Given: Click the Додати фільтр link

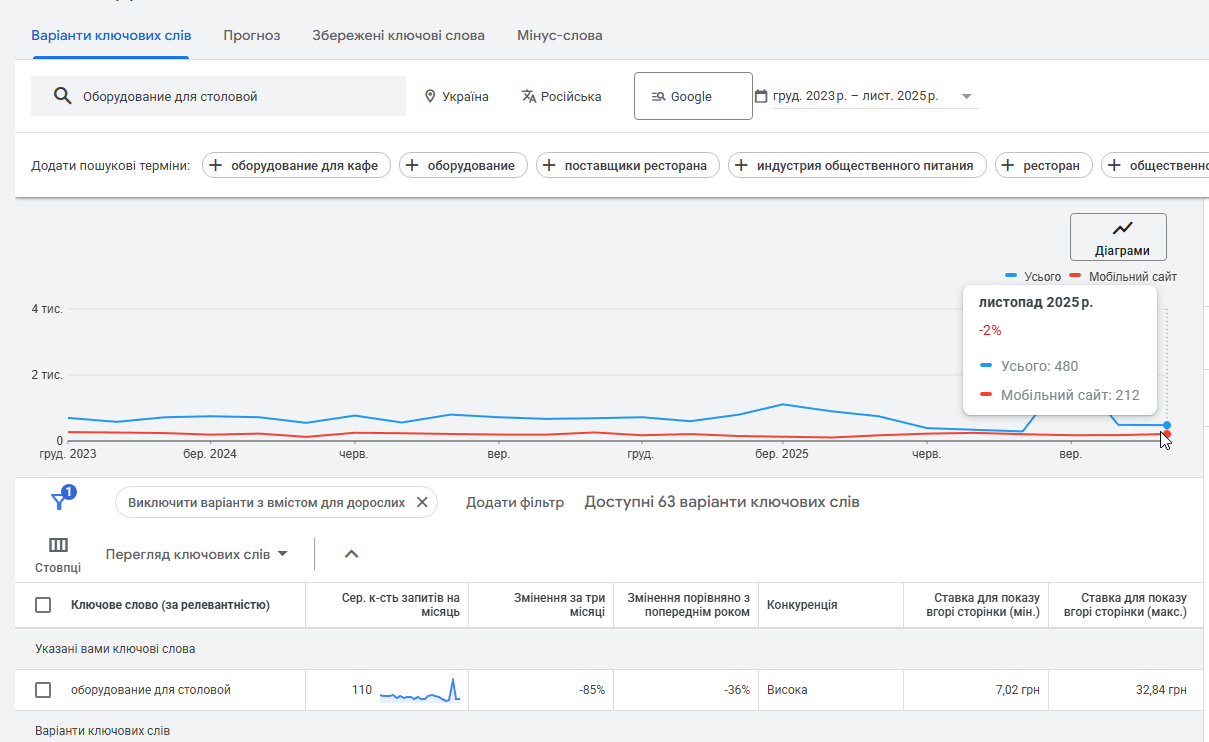Looking at the screenshot, I should click(x=514, y=502).
